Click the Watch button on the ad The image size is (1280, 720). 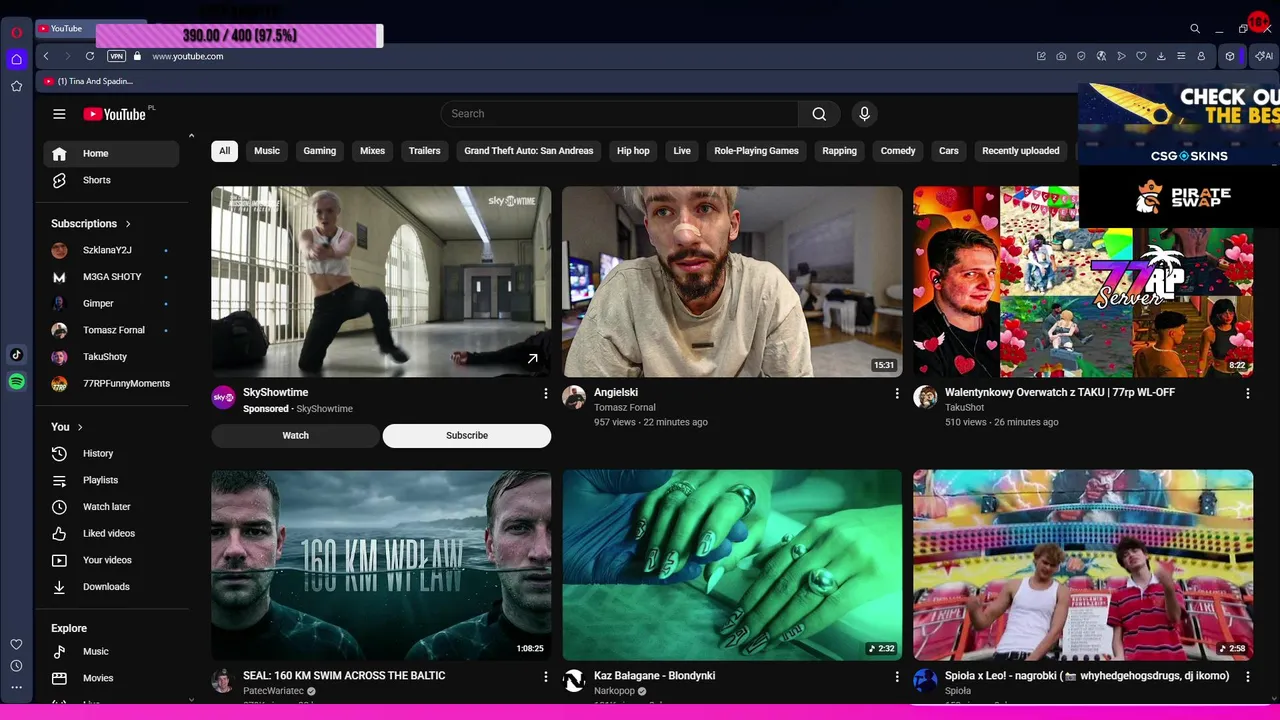295,435
